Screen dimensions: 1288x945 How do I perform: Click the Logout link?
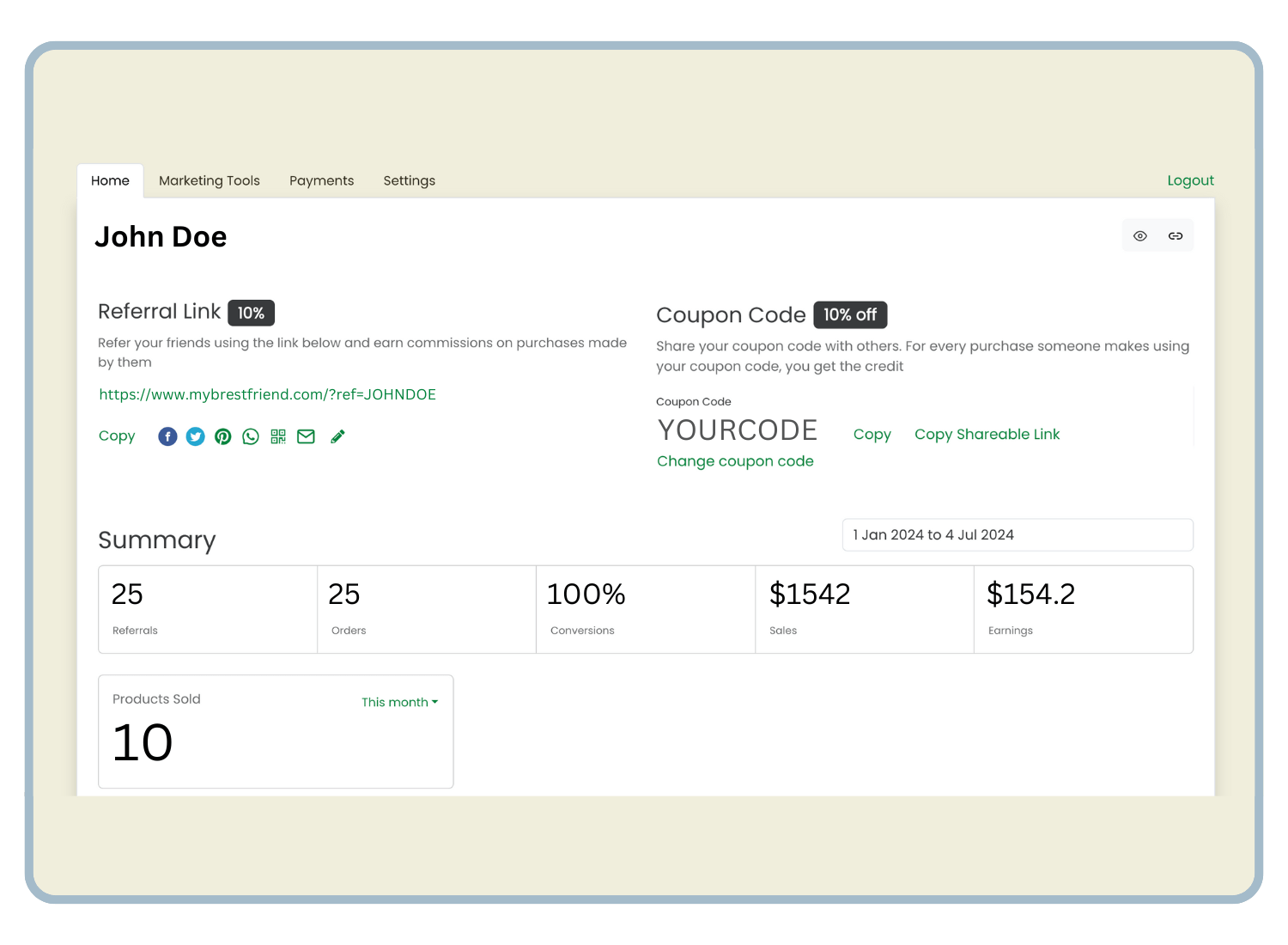(1190, 180)
